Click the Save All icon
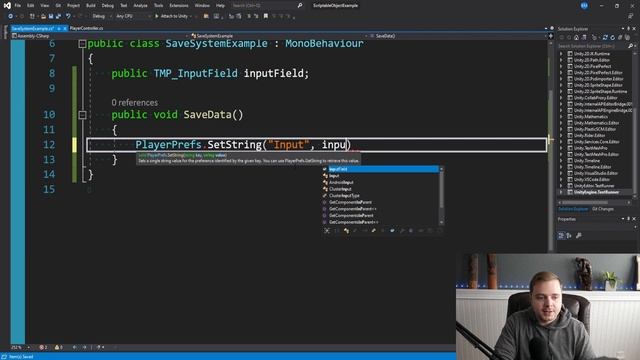 (58, 16)
